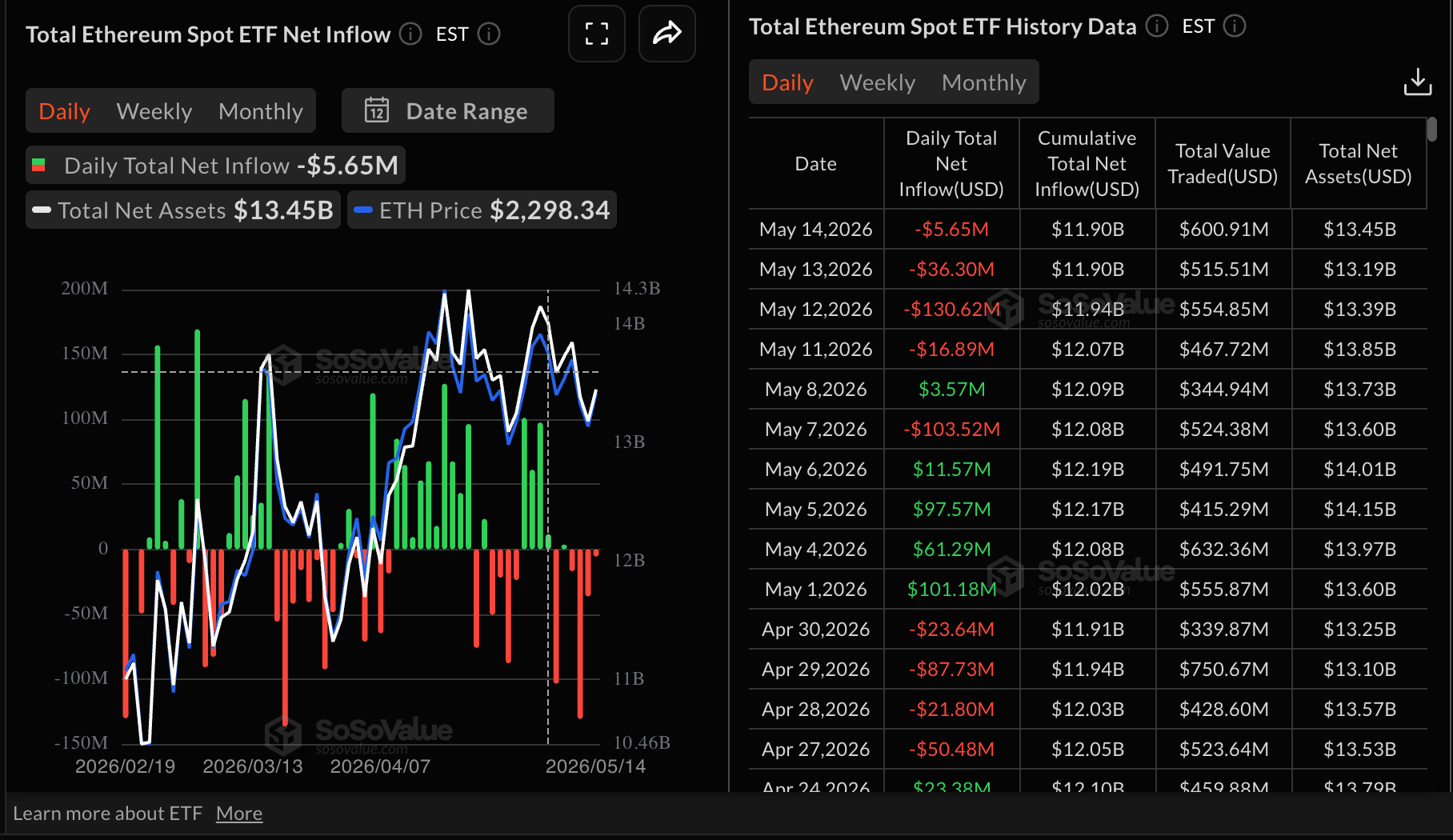Image resolution: width=1453 pixels, height=840 pixels.
Task: Click info icon beside Net Inflow title
Action: [410, 34]
